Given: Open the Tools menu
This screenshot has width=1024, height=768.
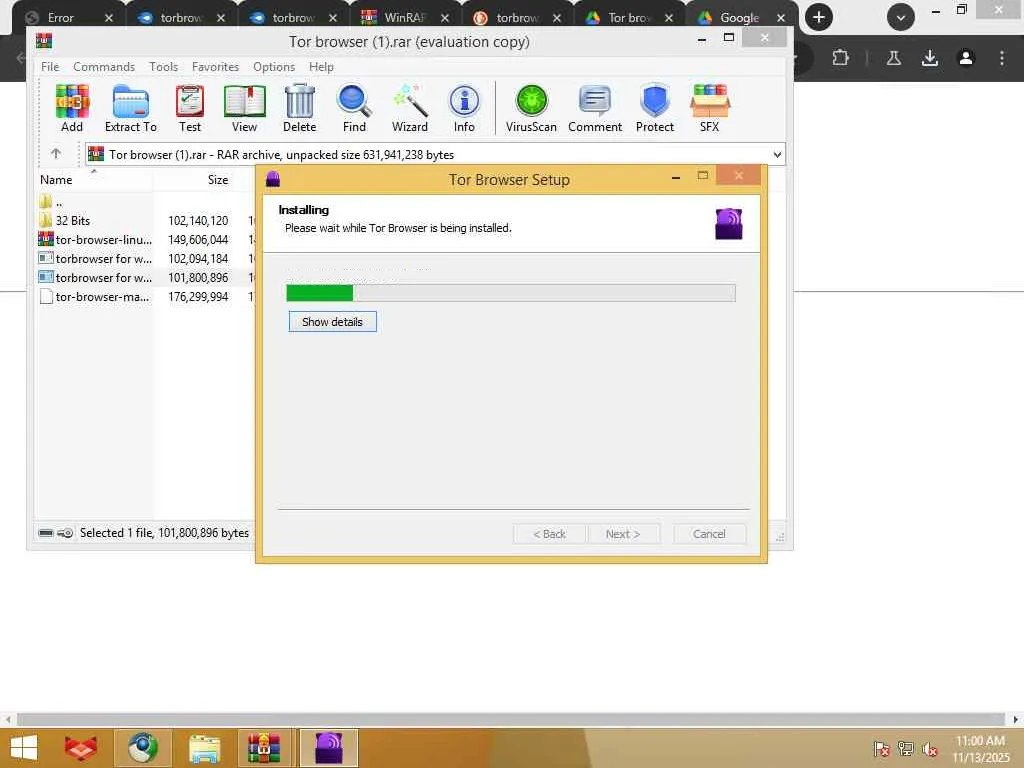Looking at the screenshot, I should (163, 67).
